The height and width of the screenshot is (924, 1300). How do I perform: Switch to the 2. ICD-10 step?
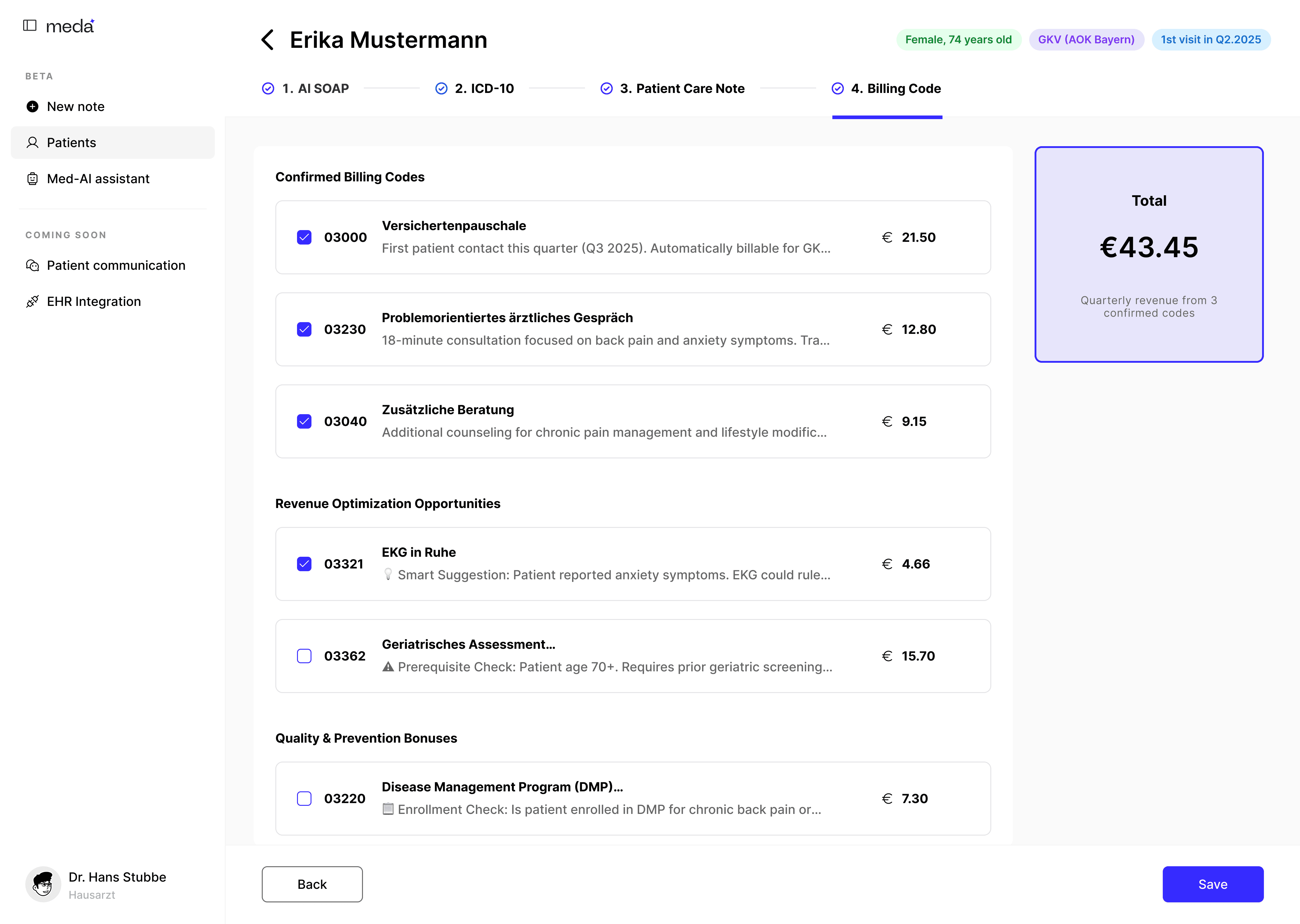475,89
